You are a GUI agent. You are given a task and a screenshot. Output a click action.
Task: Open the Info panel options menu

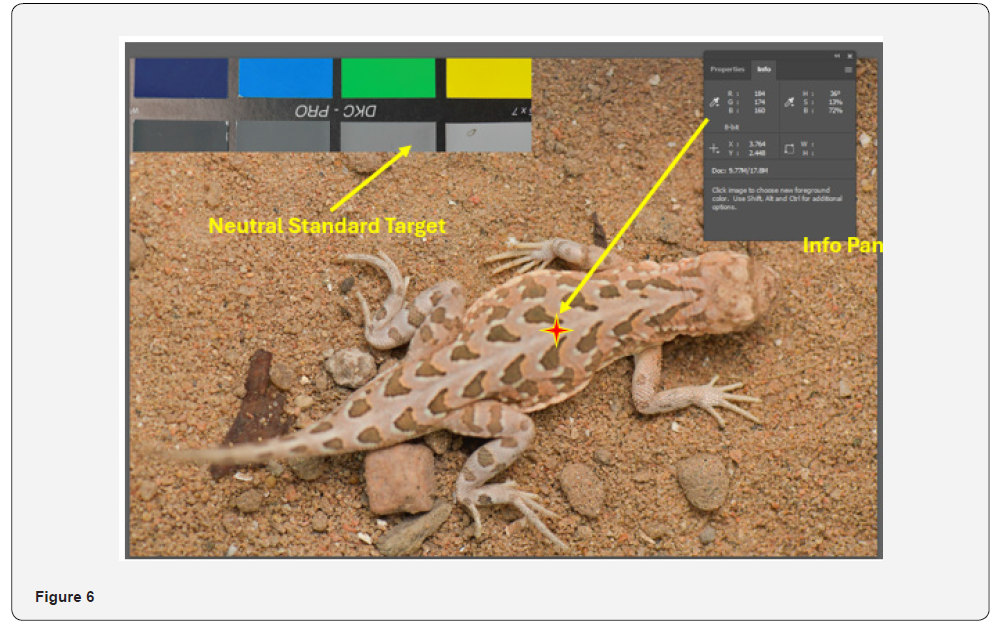point(848,70)
